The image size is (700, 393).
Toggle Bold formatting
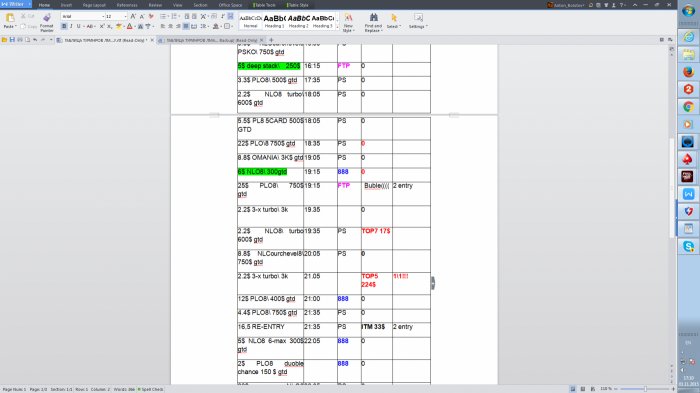[x=64, y=27]
